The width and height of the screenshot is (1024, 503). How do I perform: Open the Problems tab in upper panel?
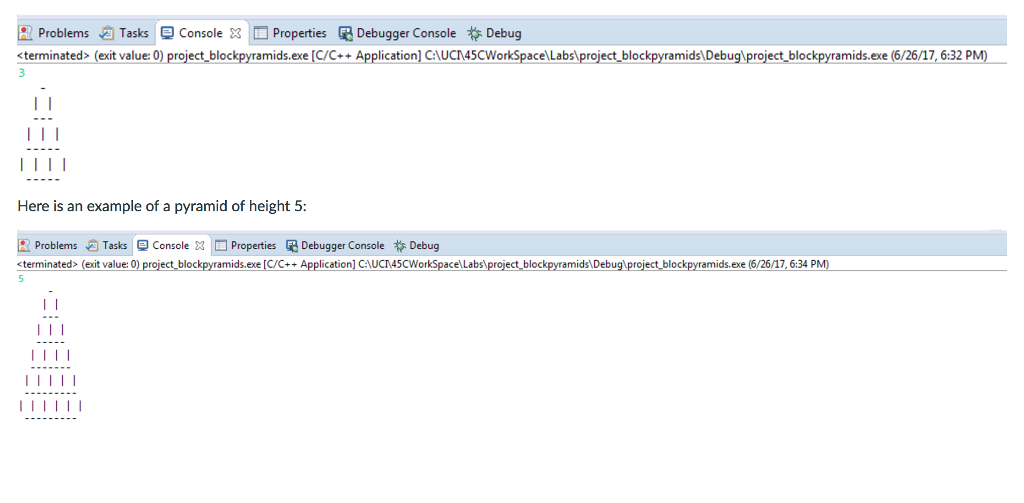pyautogui.click(x=54, y=33)
